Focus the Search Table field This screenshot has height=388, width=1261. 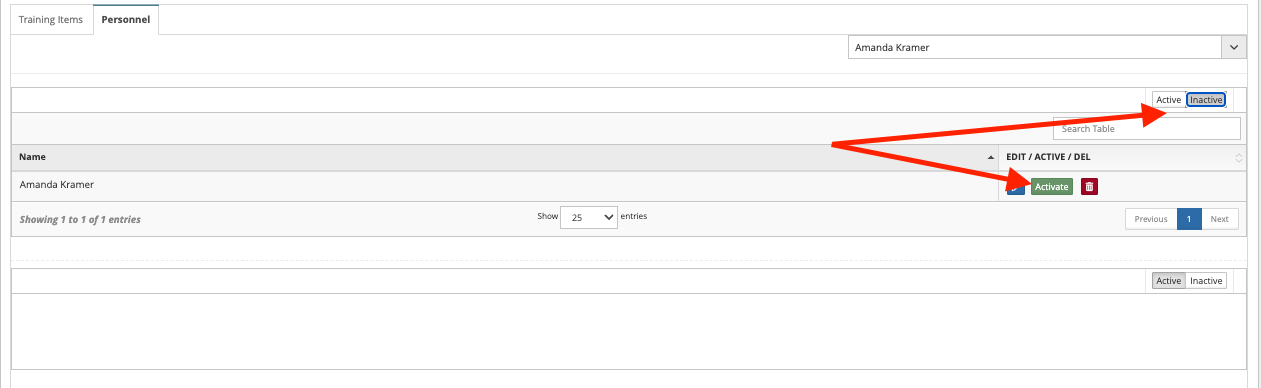point(1147,128)
